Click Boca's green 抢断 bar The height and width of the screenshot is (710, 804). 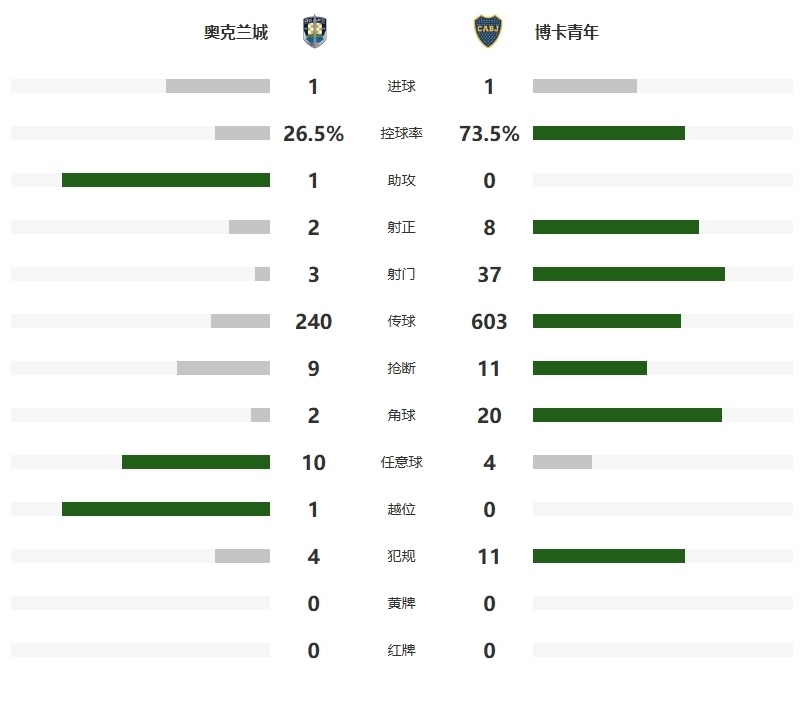(590, 368)
